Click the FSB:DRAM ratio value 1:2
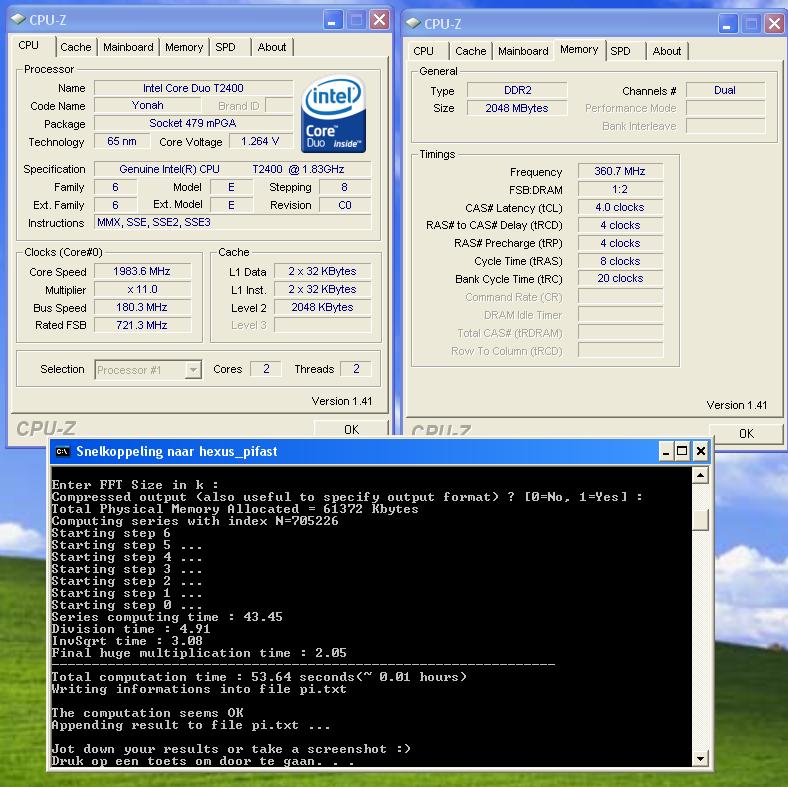Screen dimensions: 788x787 620,189
